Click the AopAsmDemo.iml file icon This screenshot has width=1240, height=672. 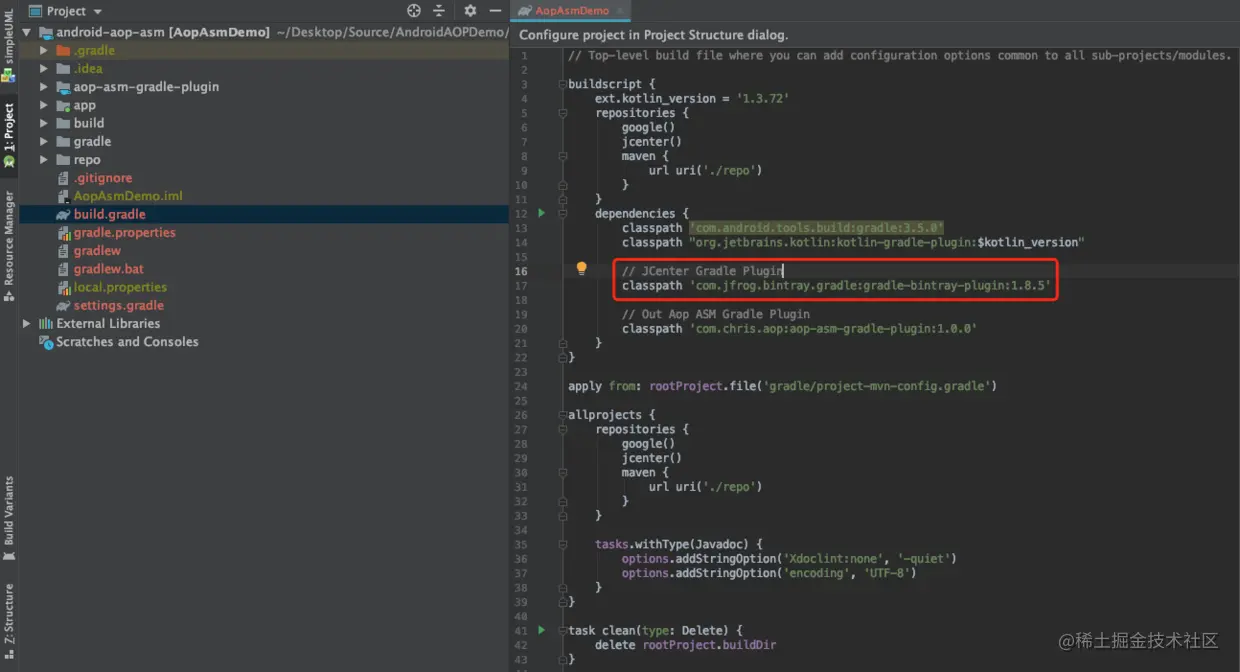pyautogui.click(x=64, y=196)
